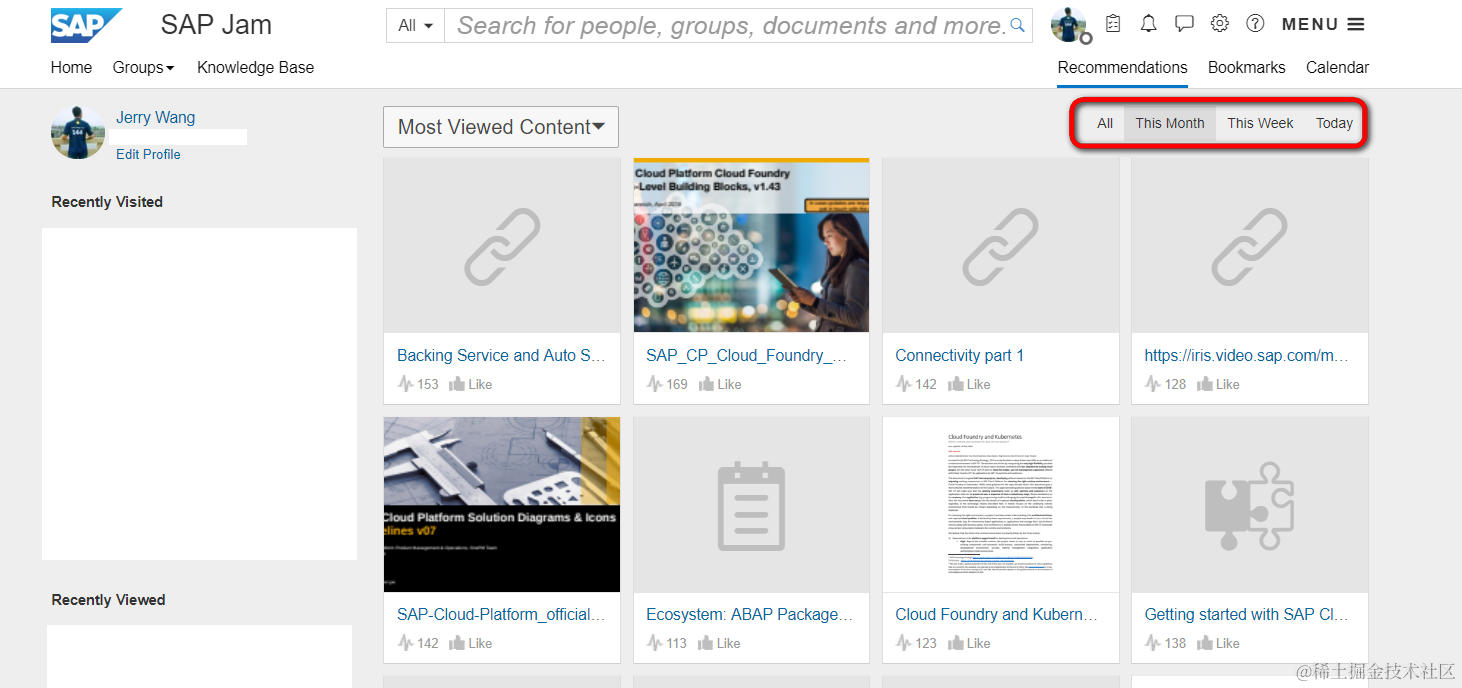
Task: Click the views icon showing 169
Action: tap(654, 384)
